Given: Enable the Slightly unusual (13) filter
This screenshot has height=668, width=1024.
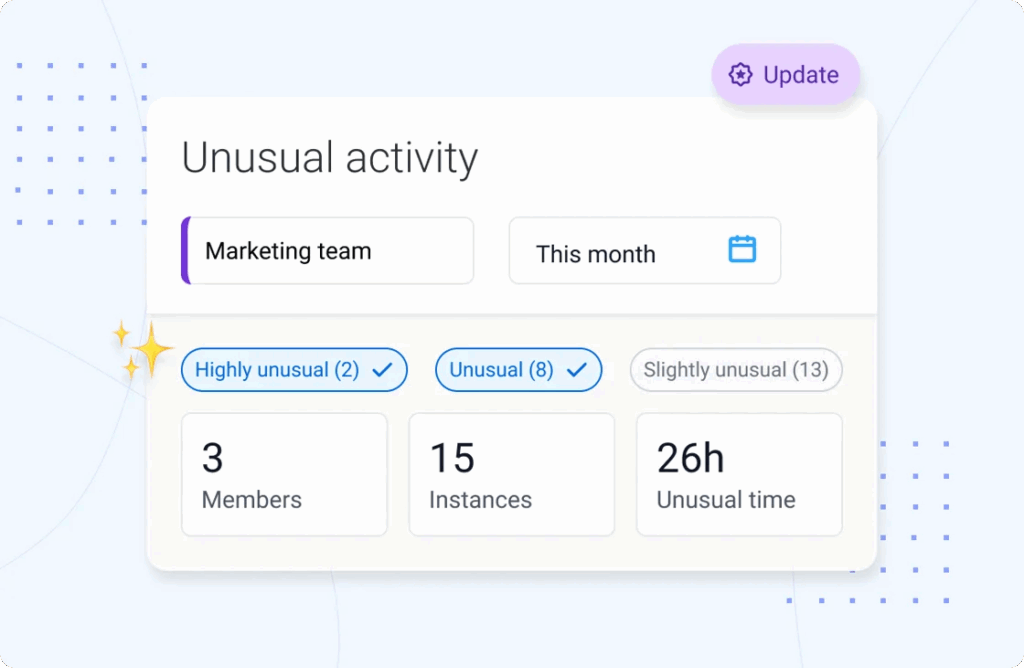Looking at the screenshot, I should [x=736, y=370].
